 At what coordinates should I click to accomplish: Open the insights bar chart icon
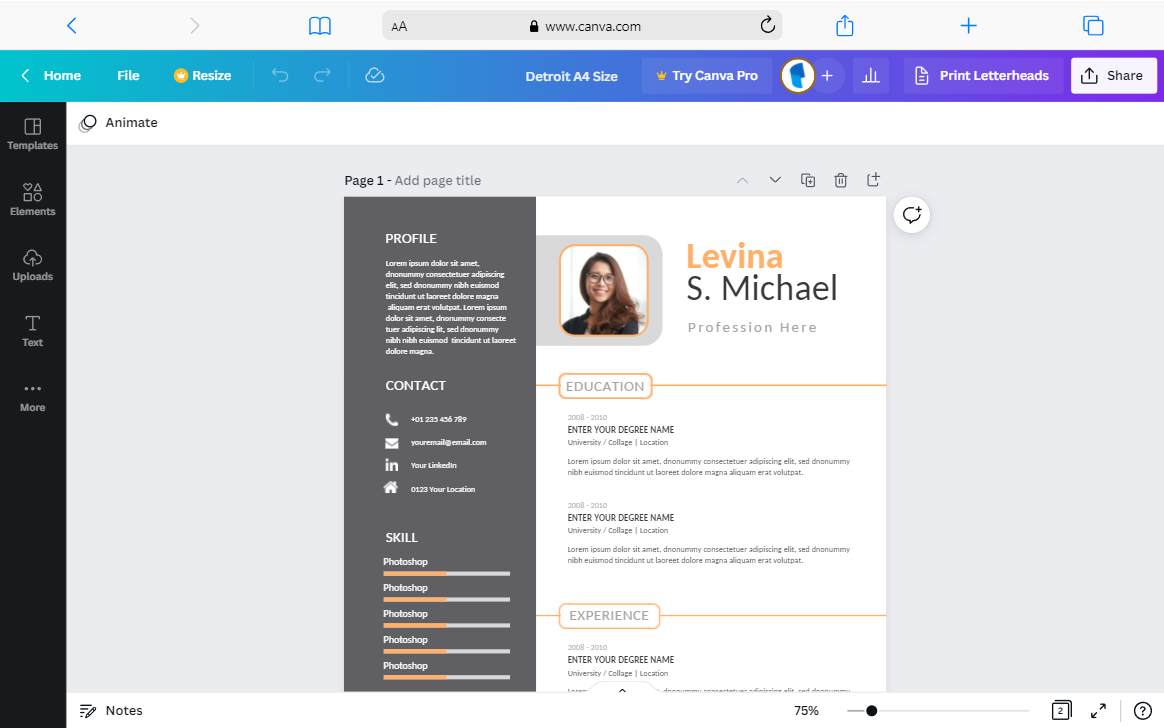(x=871, y=76)
